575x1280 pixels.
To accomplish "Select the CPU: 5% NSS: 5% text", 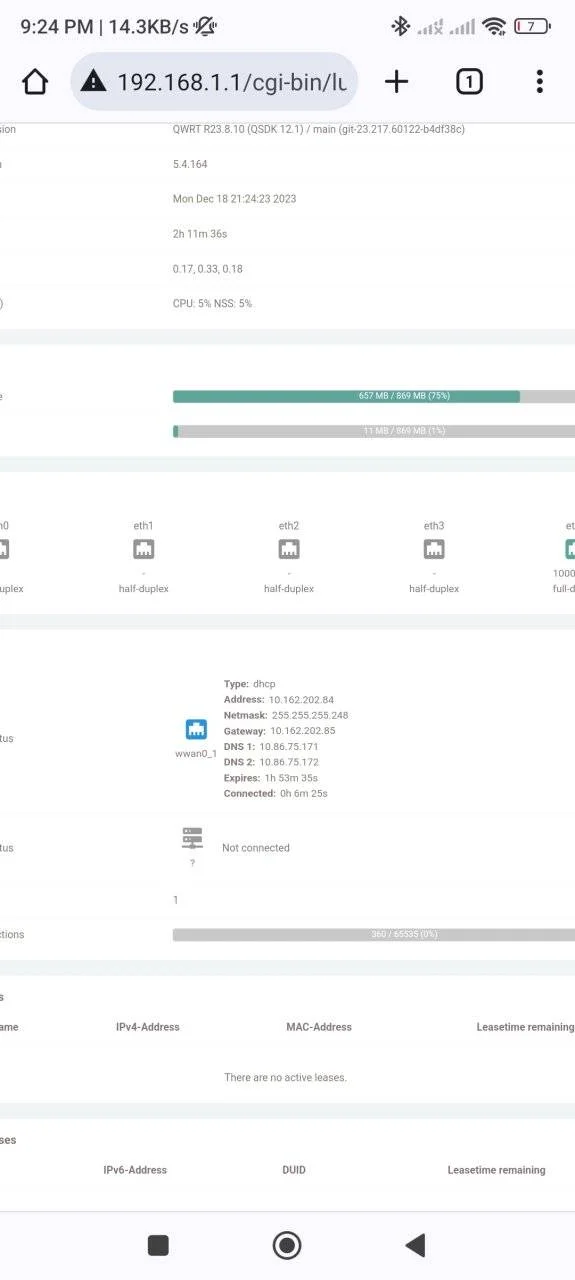I will 212,303.
